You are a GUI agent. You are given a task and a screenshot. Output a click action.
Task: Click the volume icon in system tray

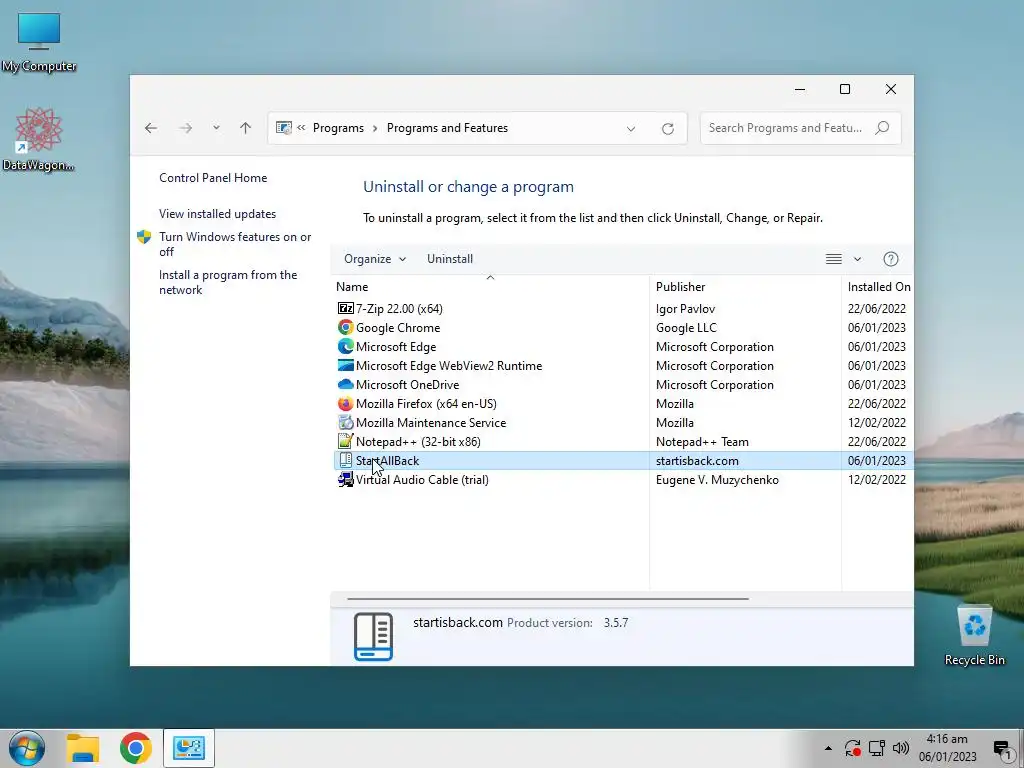tap(901, 748)
